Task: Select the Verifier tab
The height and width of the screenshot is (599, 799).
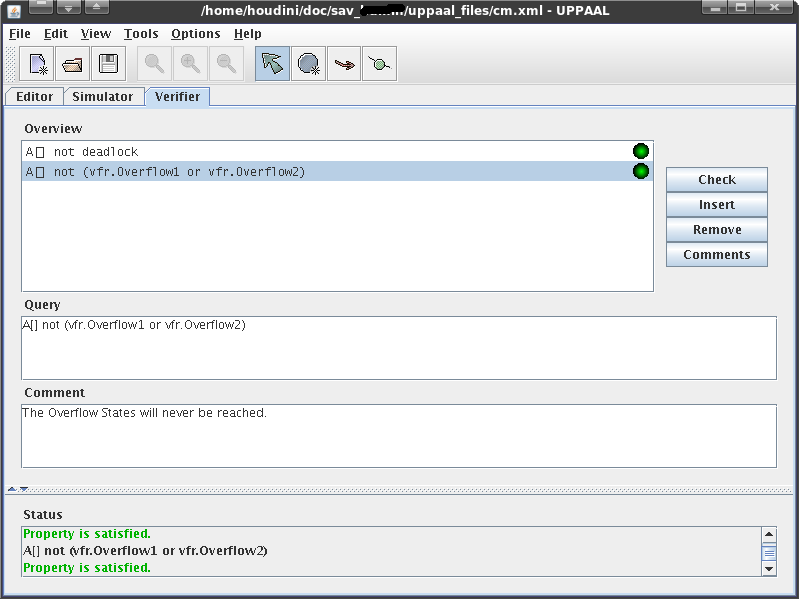Action: click(x=177, y=96)
